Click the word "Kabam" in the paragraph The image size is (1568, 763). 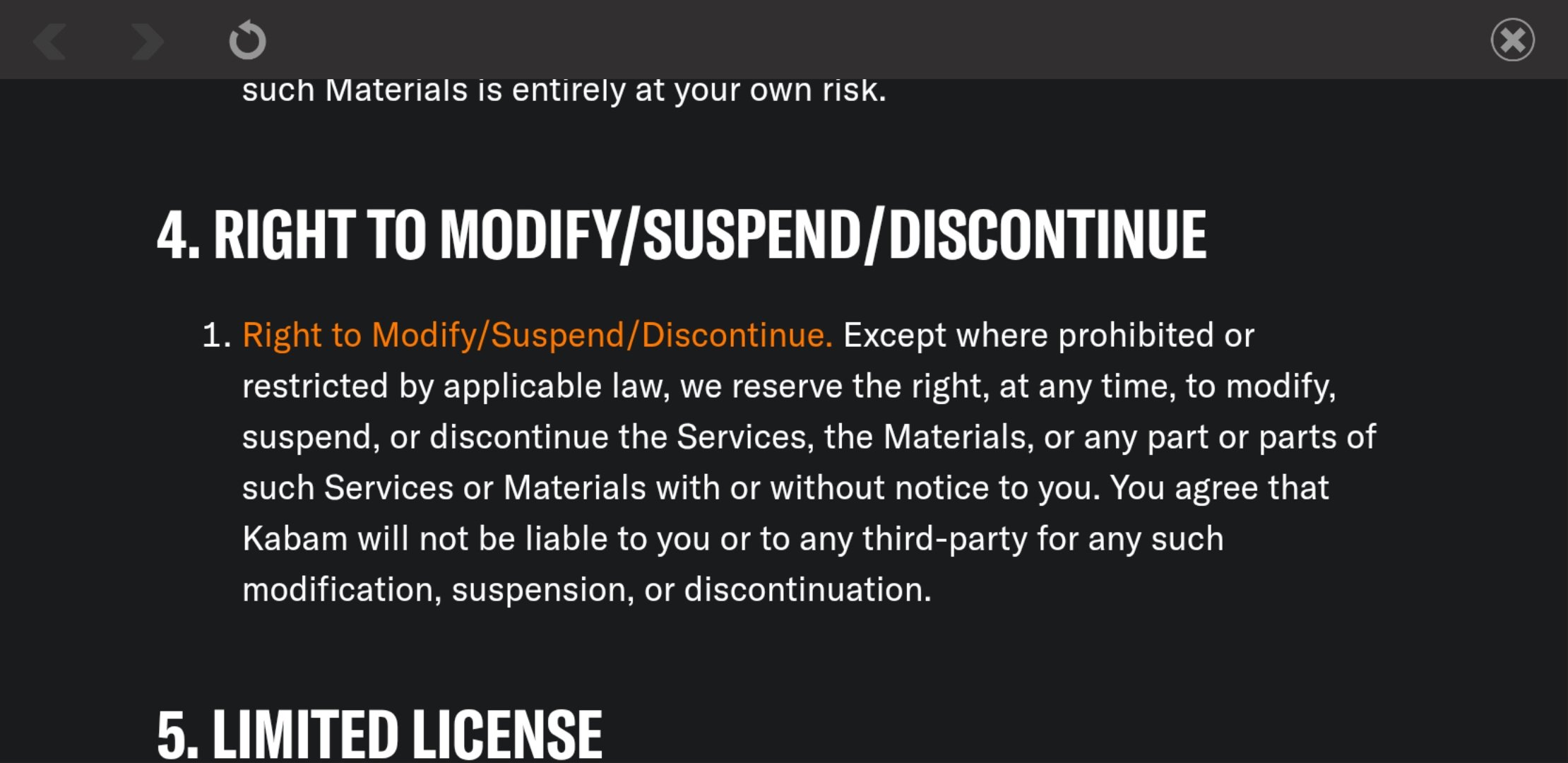295,538
